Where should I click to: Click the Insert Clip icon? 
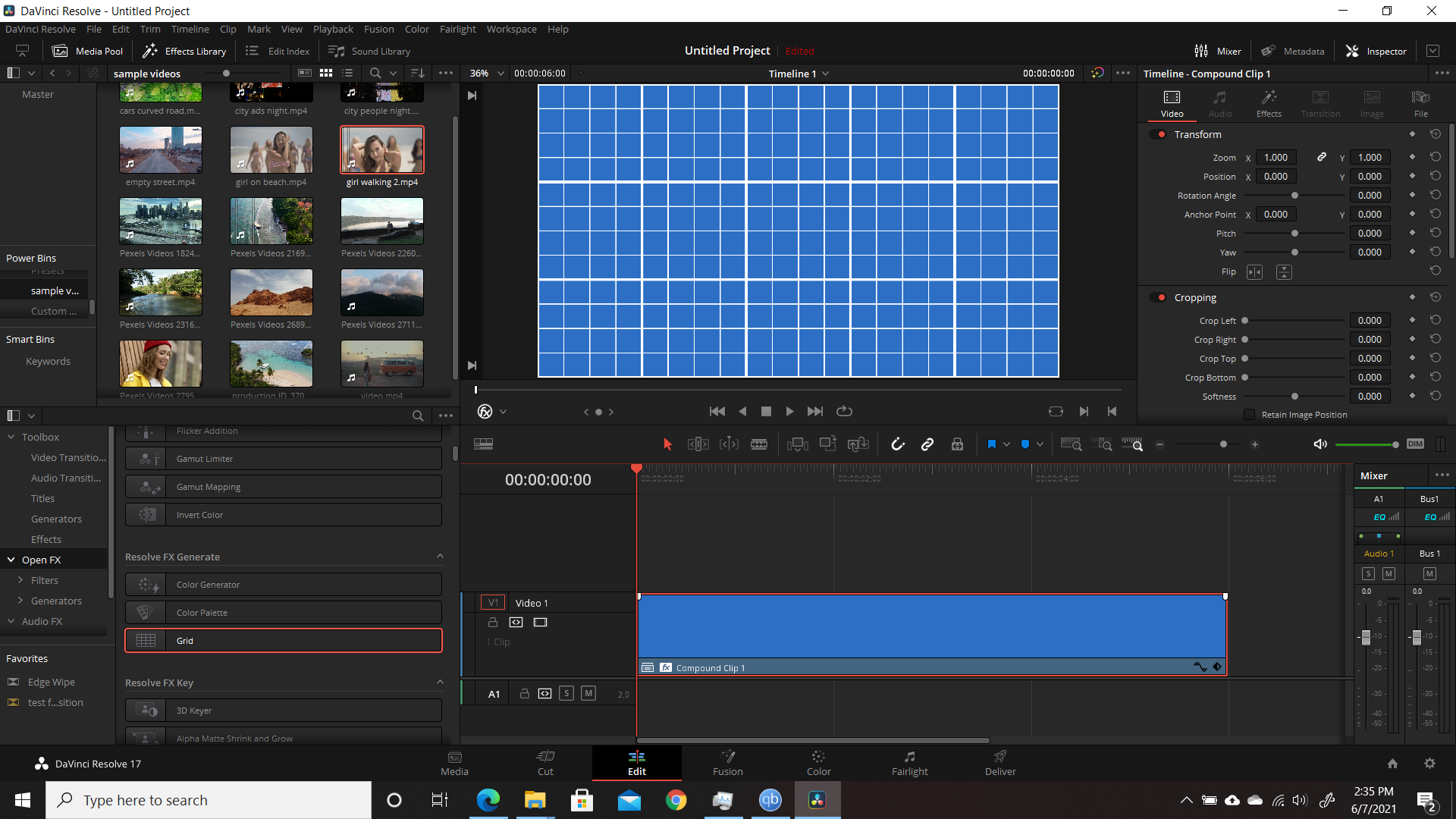coord(797,444)
